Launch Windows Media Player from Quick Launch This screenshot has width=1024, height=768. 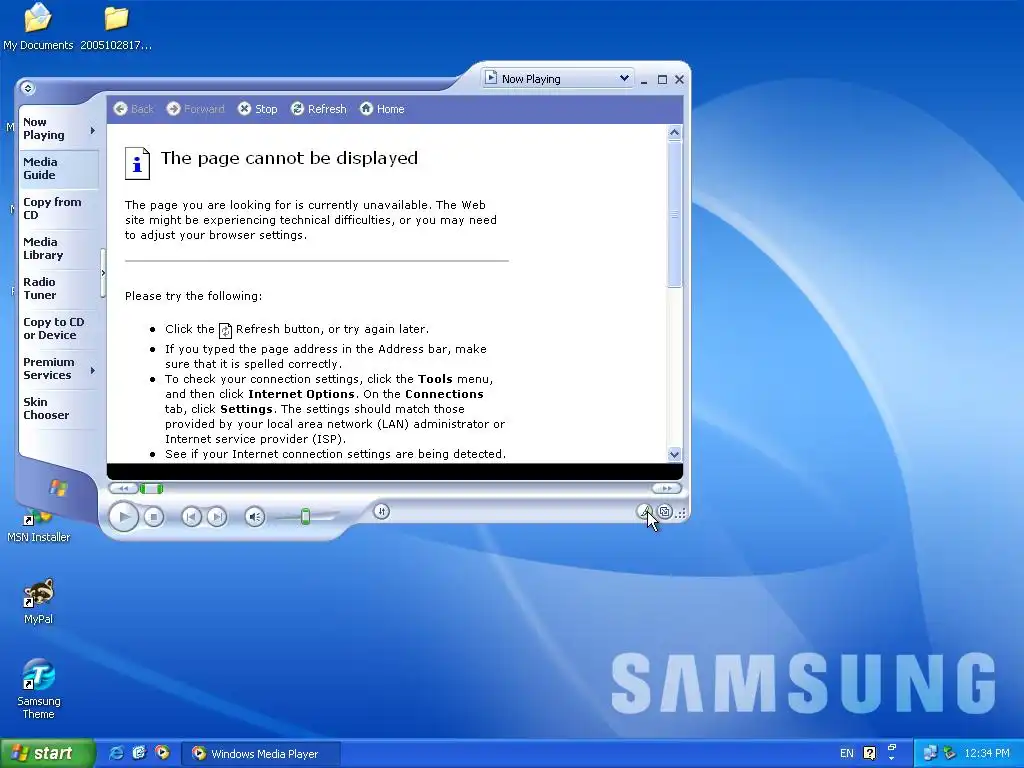[x=162, y=753]
